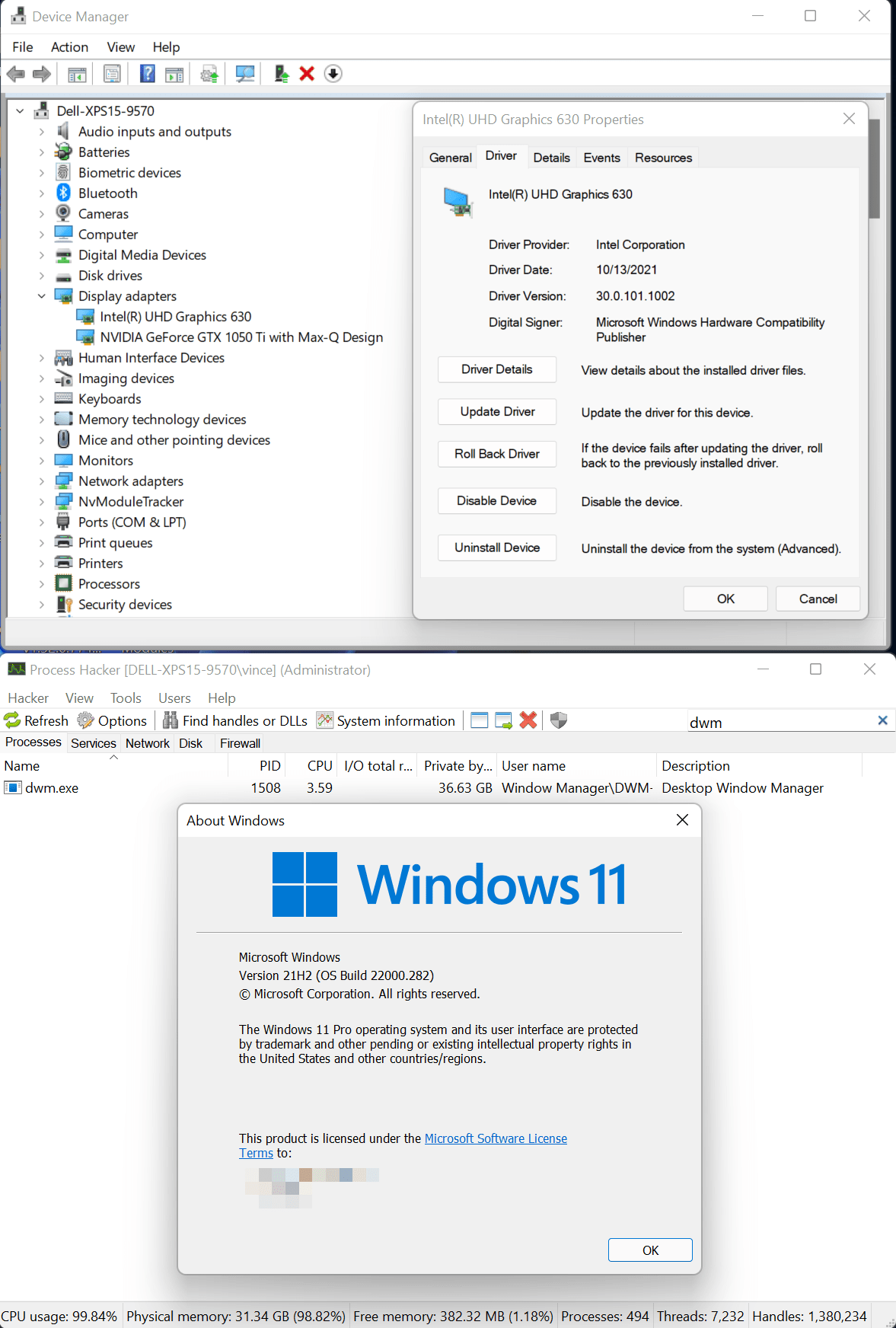Expand the Keyboards category
Viewport: 896px width, 1328px height.
(x=42, y=398)
